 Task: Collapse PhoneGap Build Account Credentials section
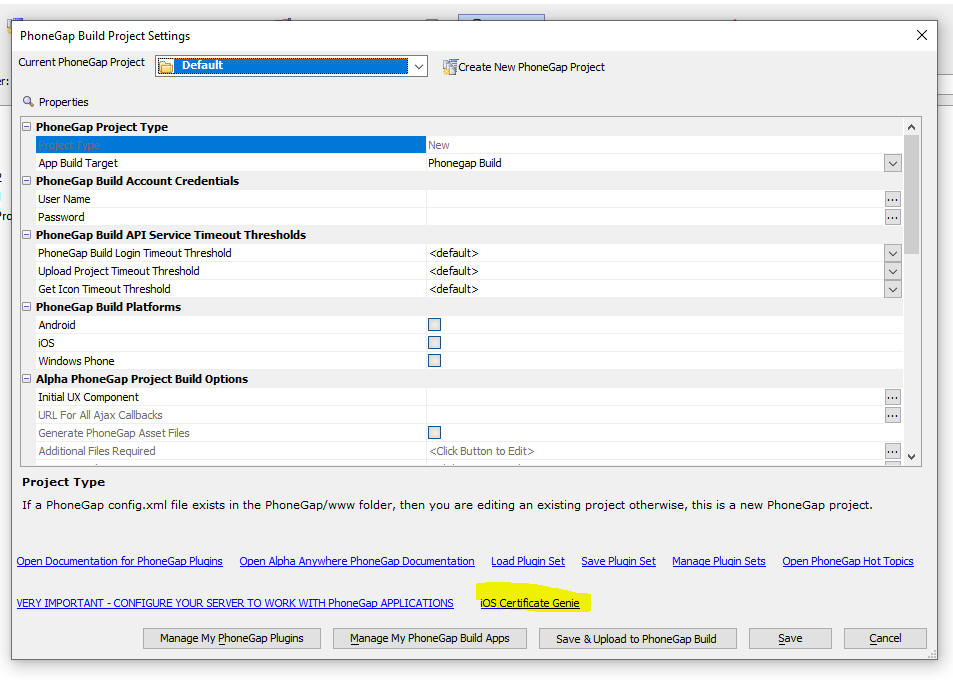(x=27, y=181)
